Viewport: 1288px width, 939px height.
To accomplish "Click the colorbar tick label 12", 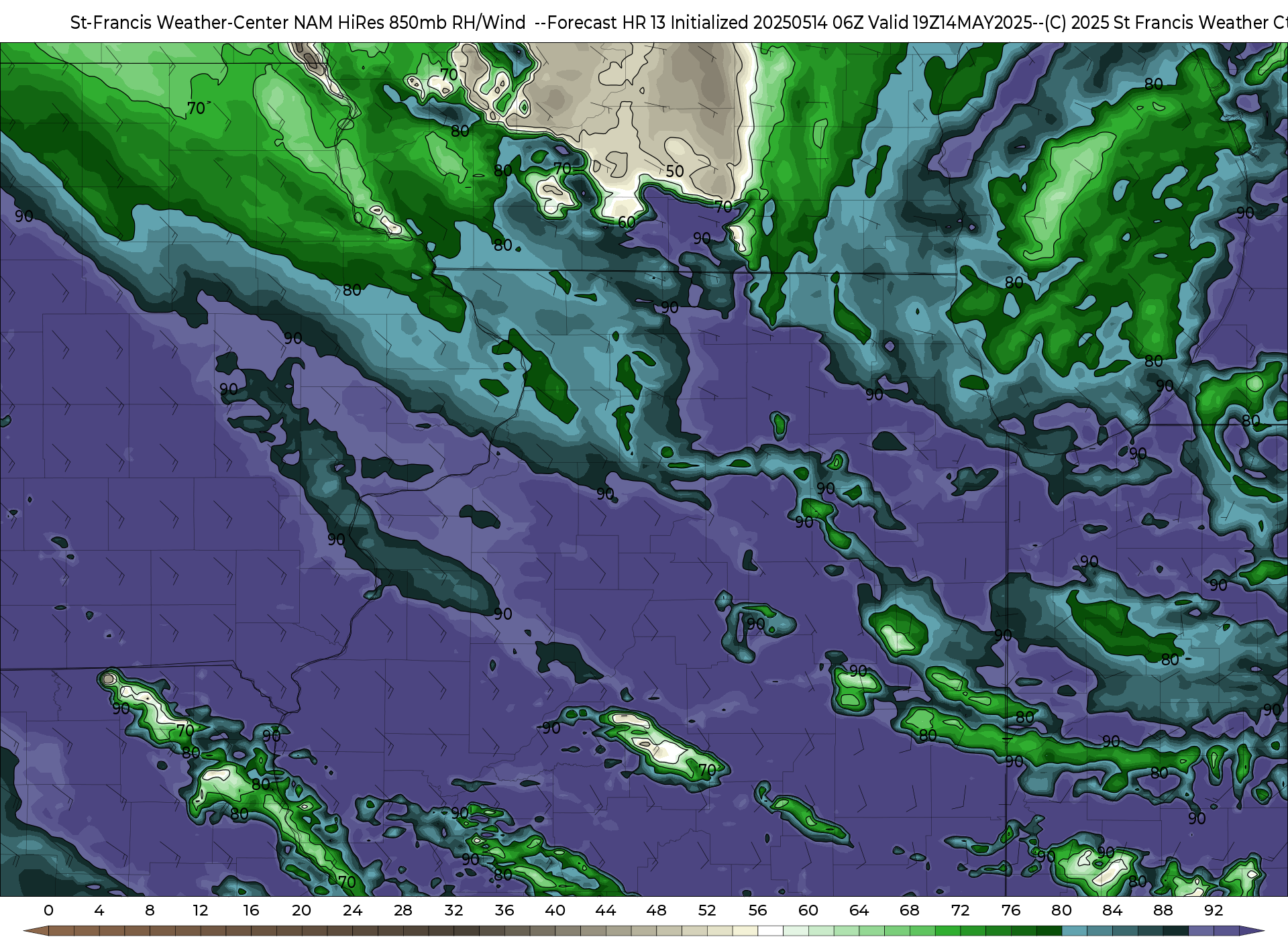I will tap(201, 910).
